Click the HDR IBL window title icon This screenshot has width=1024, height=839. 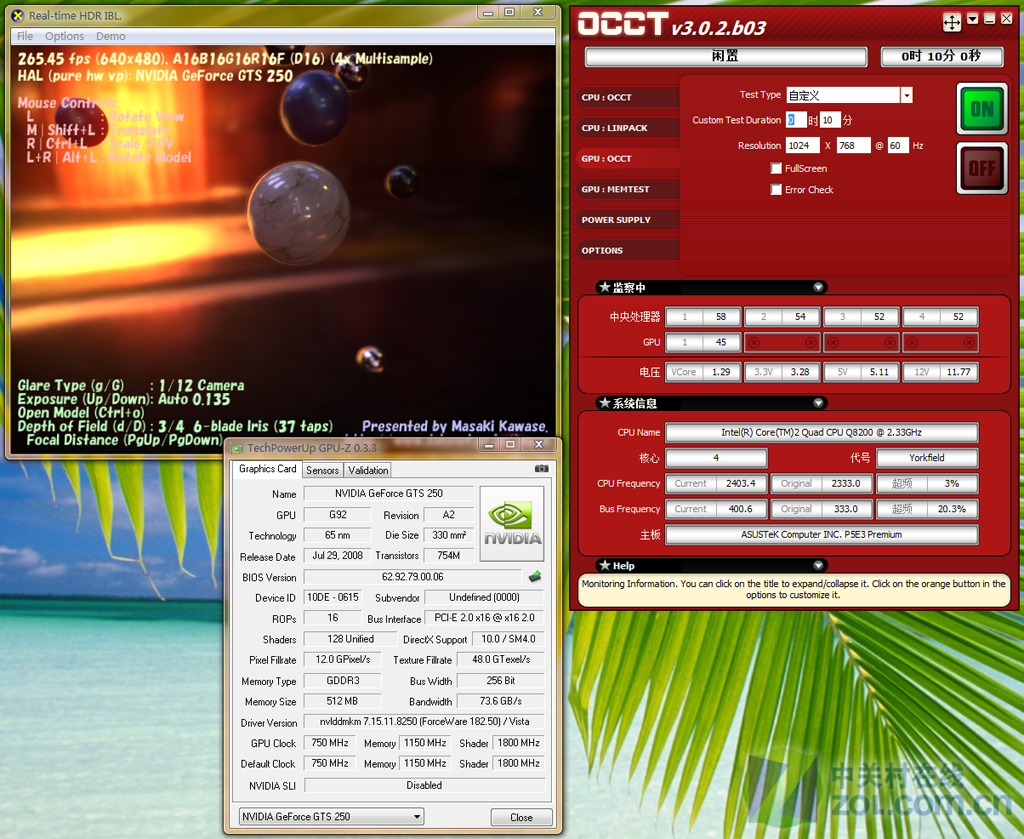(x=18, y=15)
